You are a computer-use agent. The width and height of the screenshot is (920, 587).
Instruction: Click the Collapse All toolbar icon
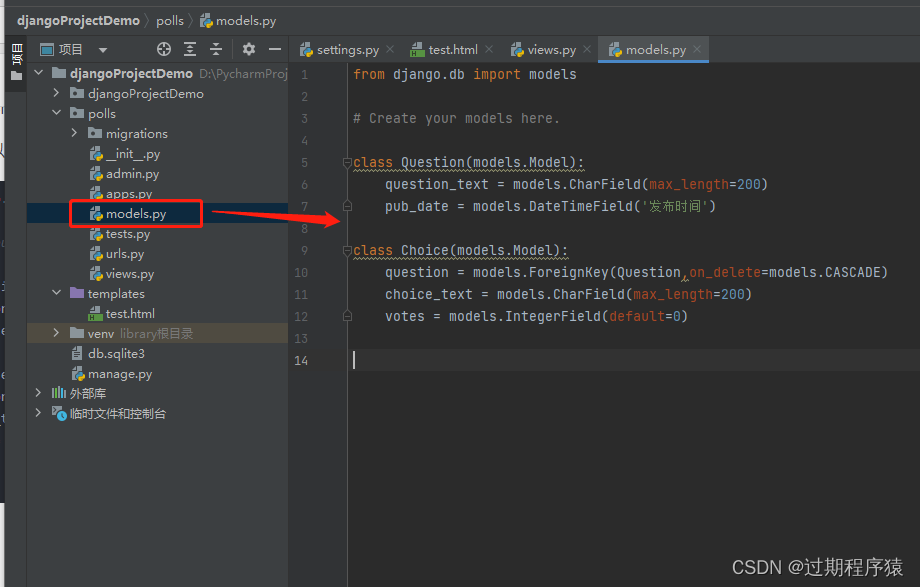click(216, 49)
